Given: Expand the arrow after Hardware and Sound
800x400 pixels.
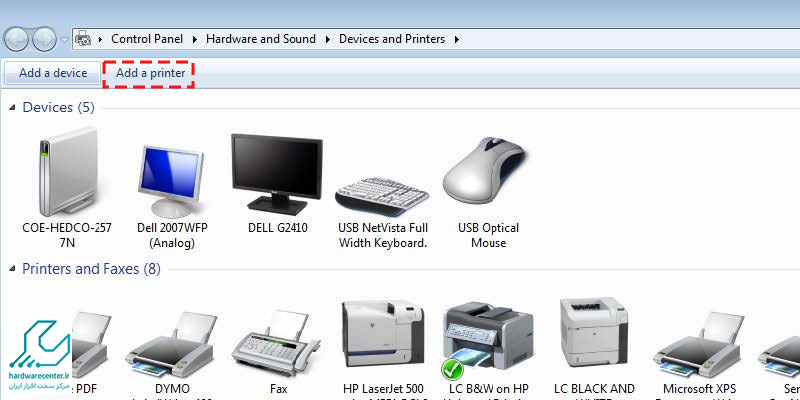Looking at the screenshot, I should [328, 39].
